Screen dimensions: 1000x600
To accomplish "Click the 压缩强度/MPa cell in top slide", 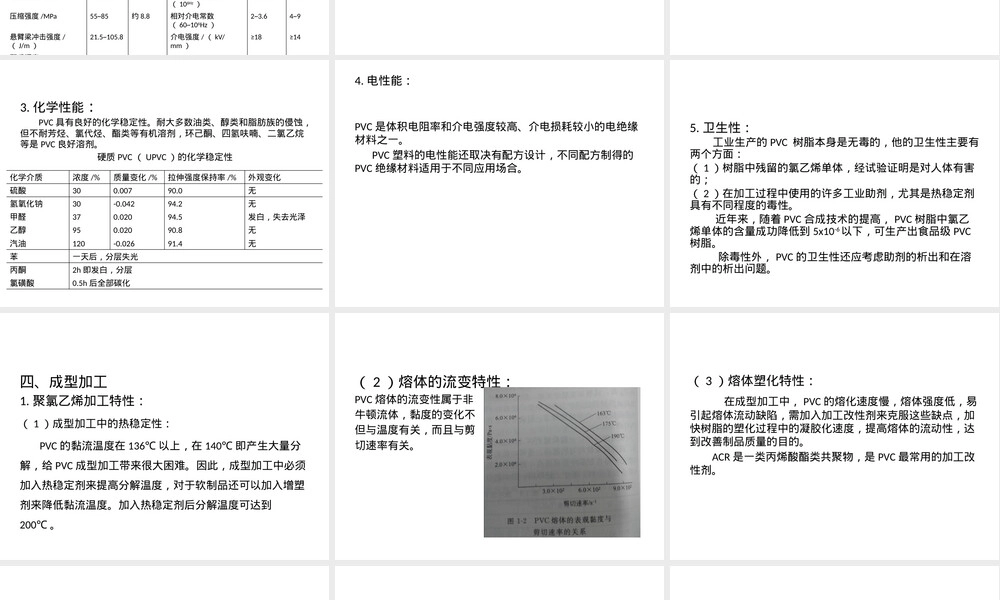I will click(x=33, y=16).
